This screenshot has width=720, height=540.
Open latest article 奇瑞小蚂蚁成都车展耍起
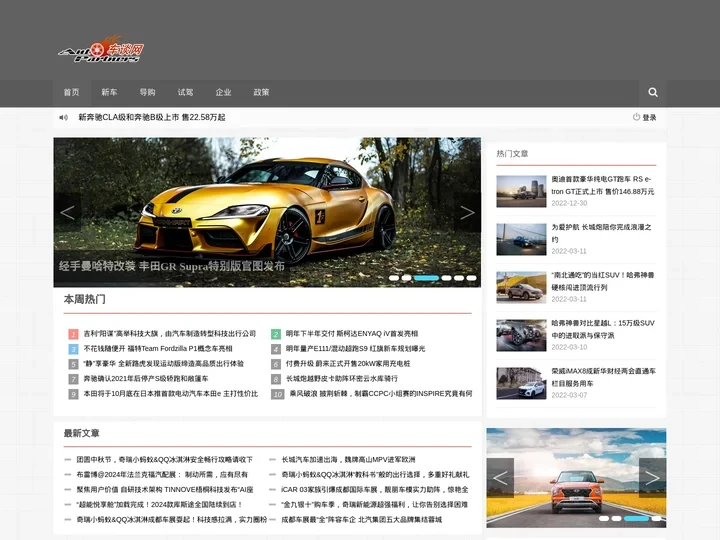click(172, 520)
